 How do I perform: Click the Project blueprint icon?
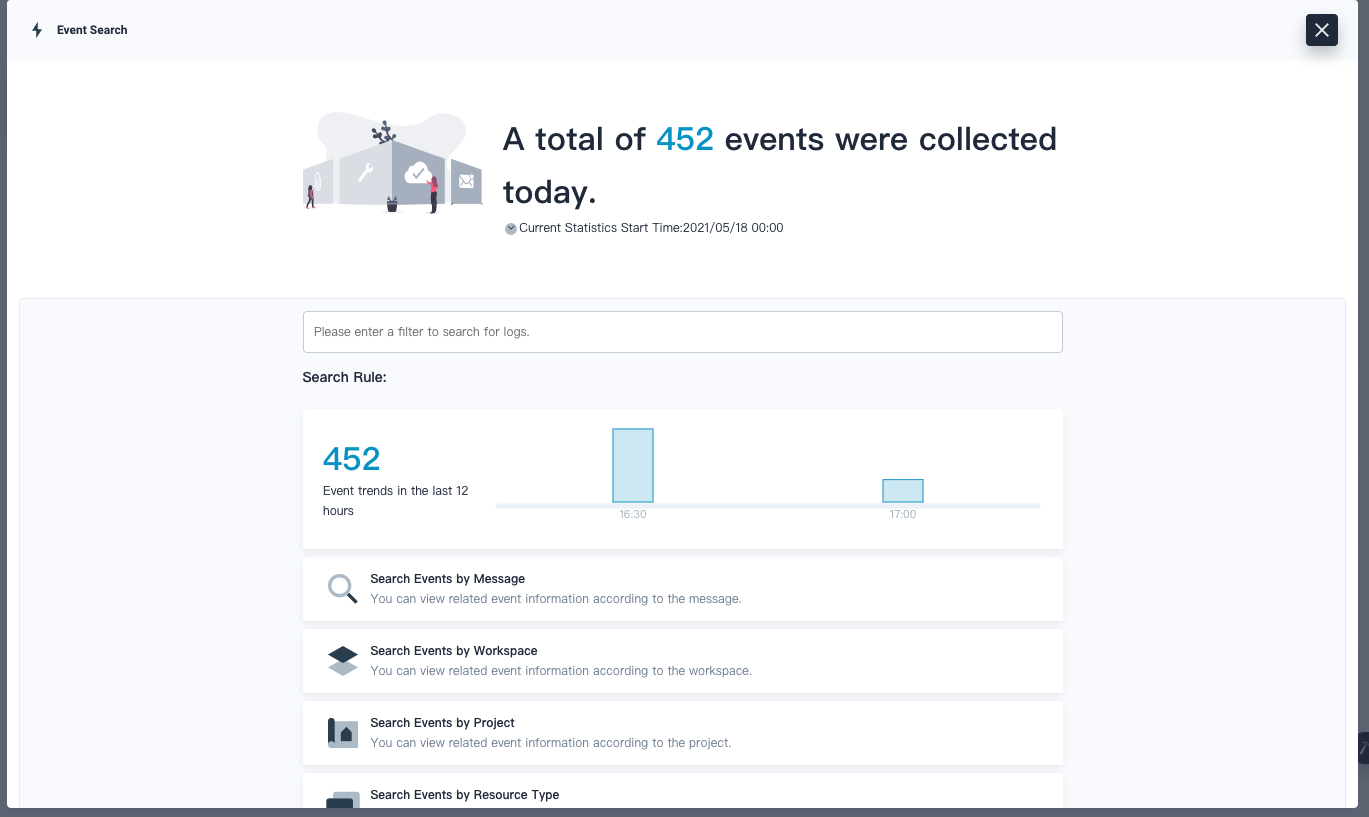[342, 733]
